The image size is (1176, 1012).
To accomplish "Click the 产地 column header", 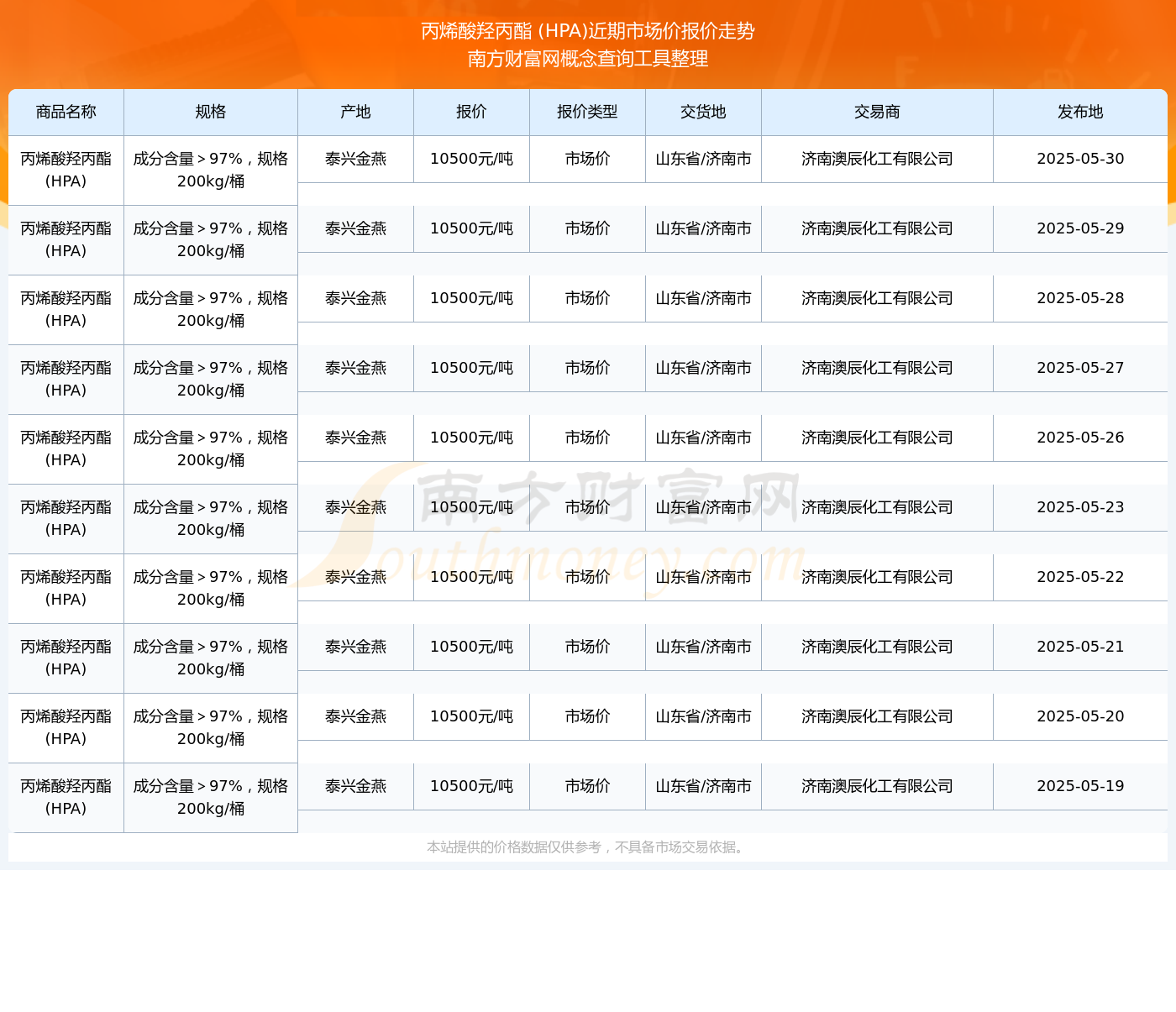I will (356, 112).
